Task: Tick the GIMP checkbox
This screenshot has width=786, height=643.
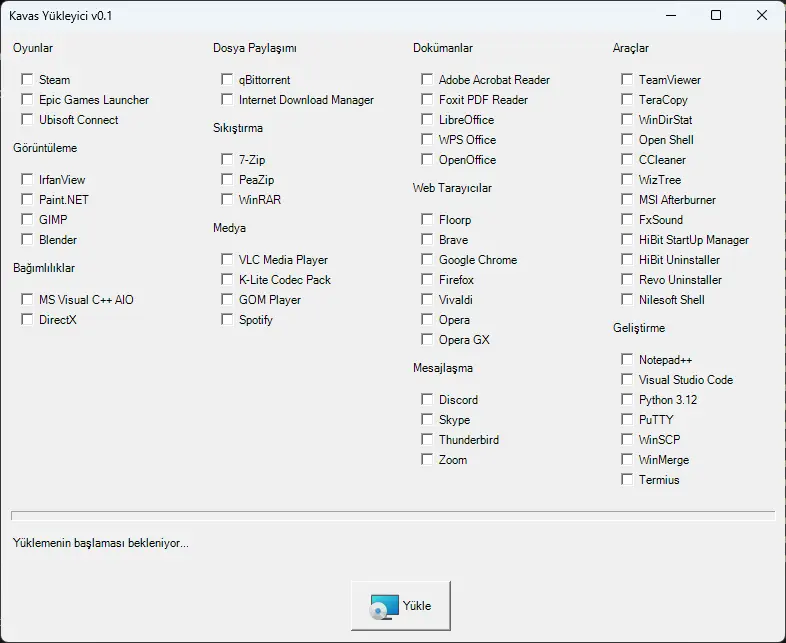Action: [x=27, y=220]
